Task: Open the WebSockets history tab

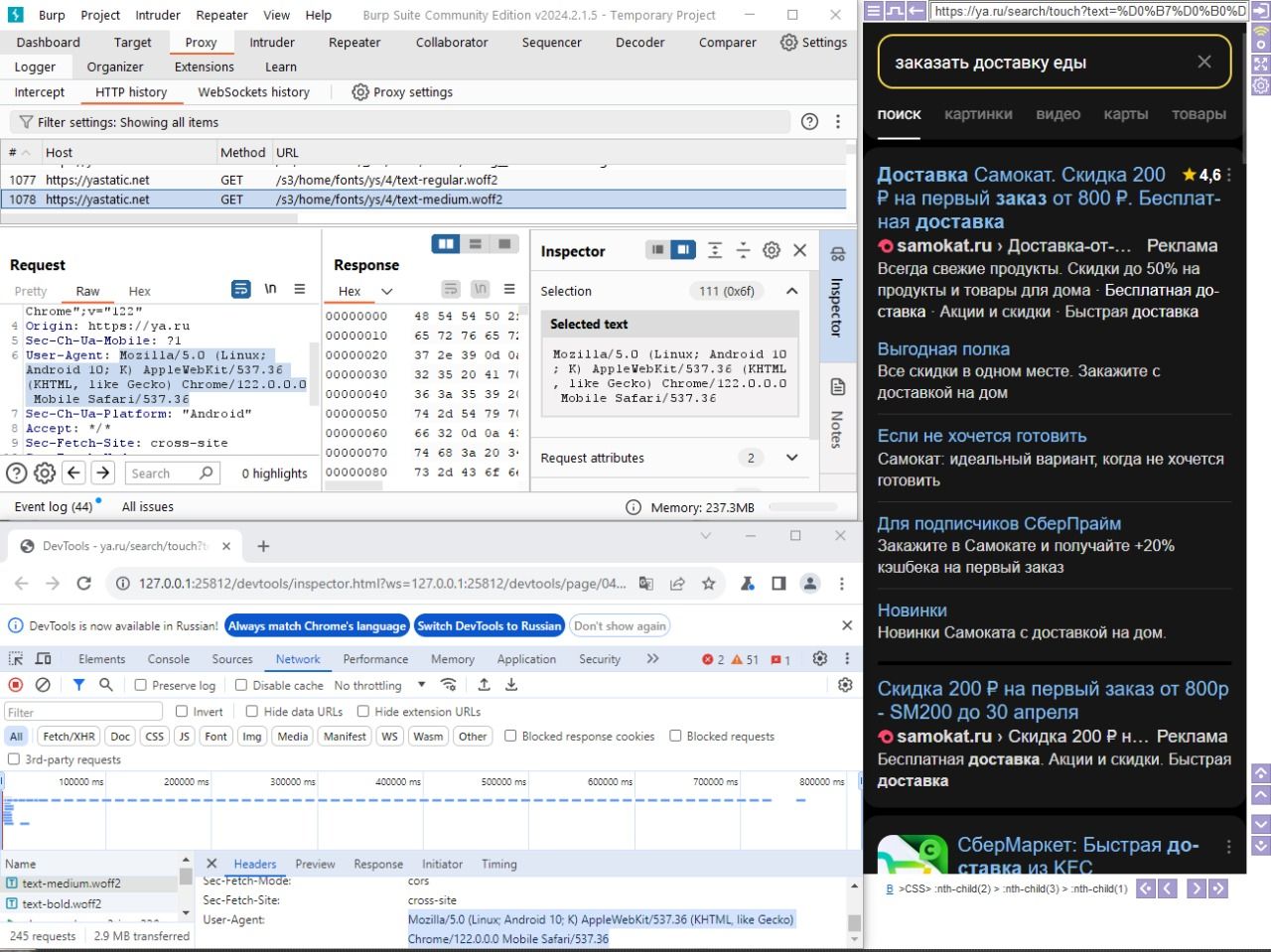Action: (x=253, y=92)
